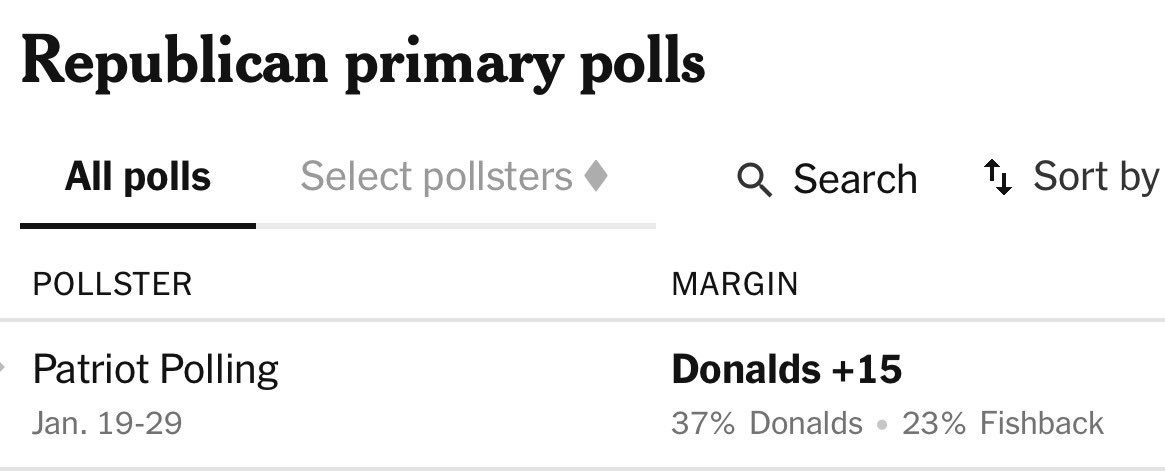The image size is (1165, 472).
Task: Click the MARGIN column header
Action: (735, 284)
